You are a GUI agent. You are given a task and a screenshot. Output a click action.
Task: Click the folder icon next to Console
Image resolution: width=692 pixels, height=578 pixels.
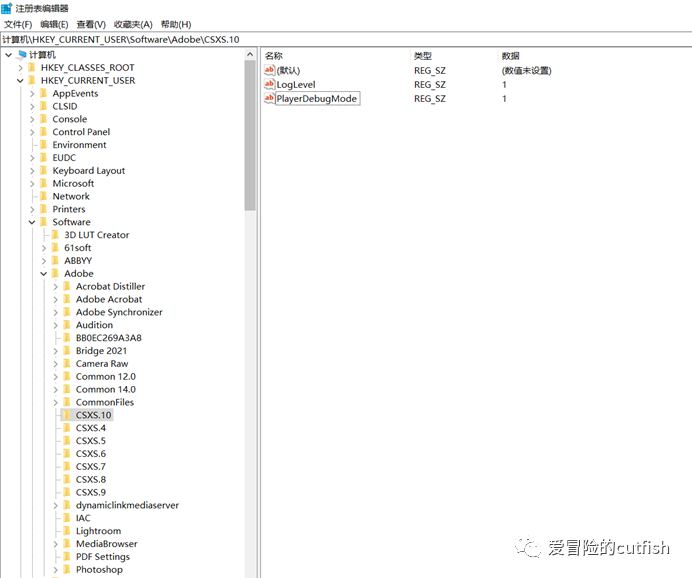click(x=44, y=119)
